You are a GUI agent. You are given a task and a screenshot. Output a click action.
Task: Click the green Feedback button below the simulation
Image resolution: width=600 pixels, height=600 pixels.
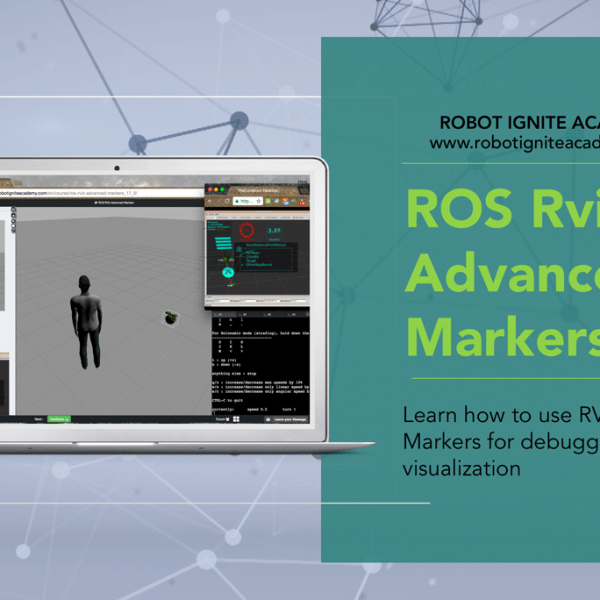(x=59, y=419)
